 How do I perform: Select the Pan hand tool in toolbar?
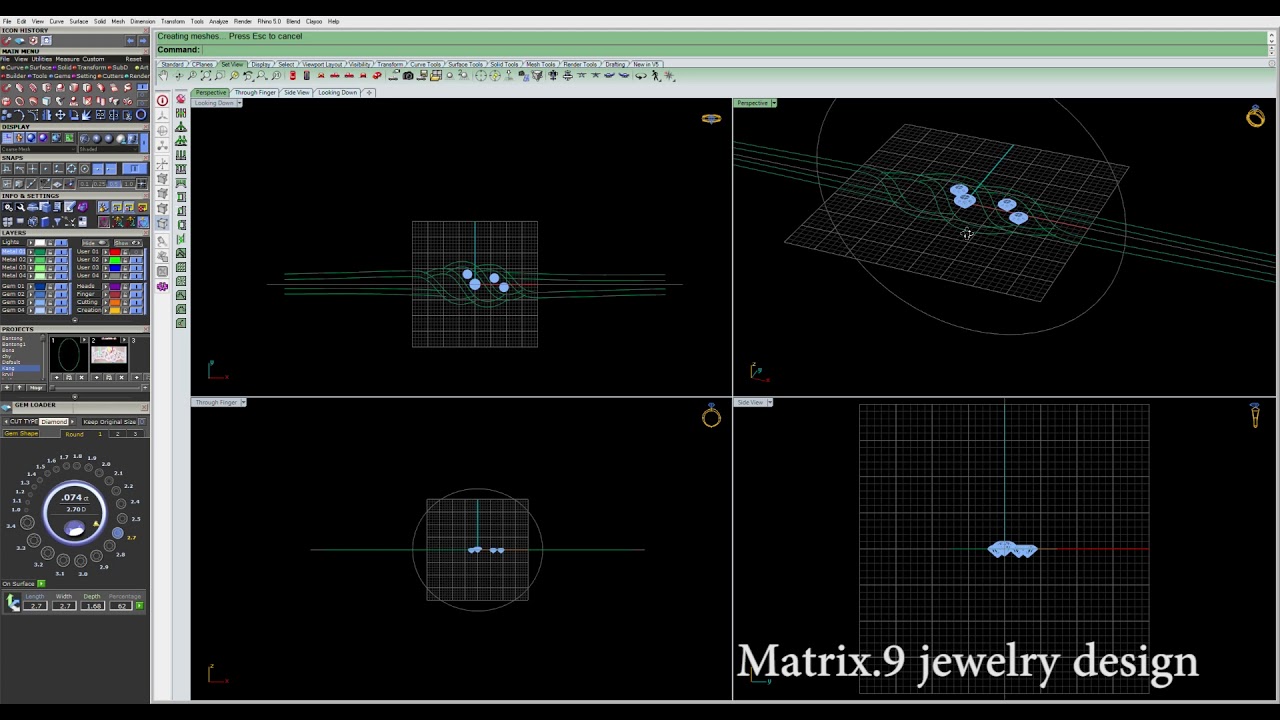point(163,76)
